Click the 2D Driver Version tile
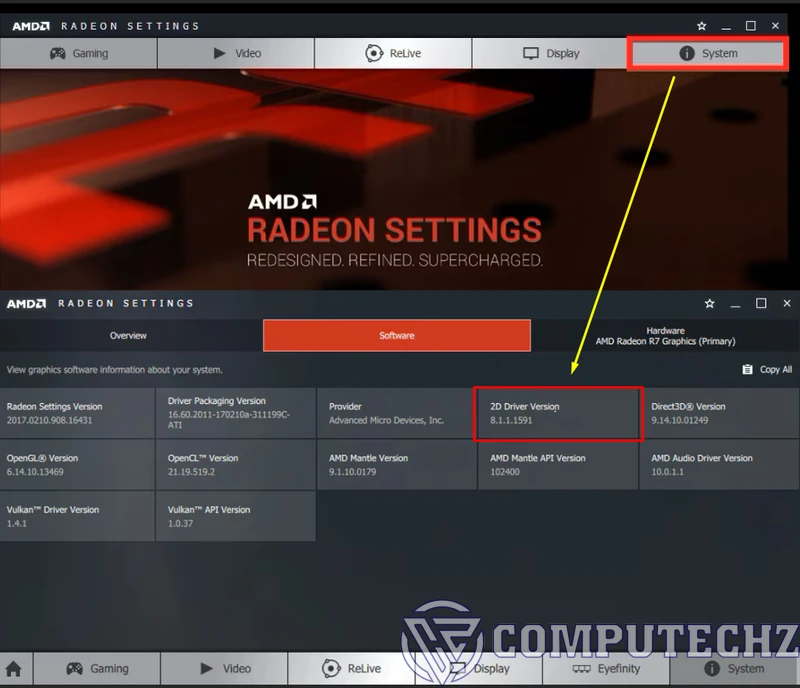800x688 pixels. 558,413
